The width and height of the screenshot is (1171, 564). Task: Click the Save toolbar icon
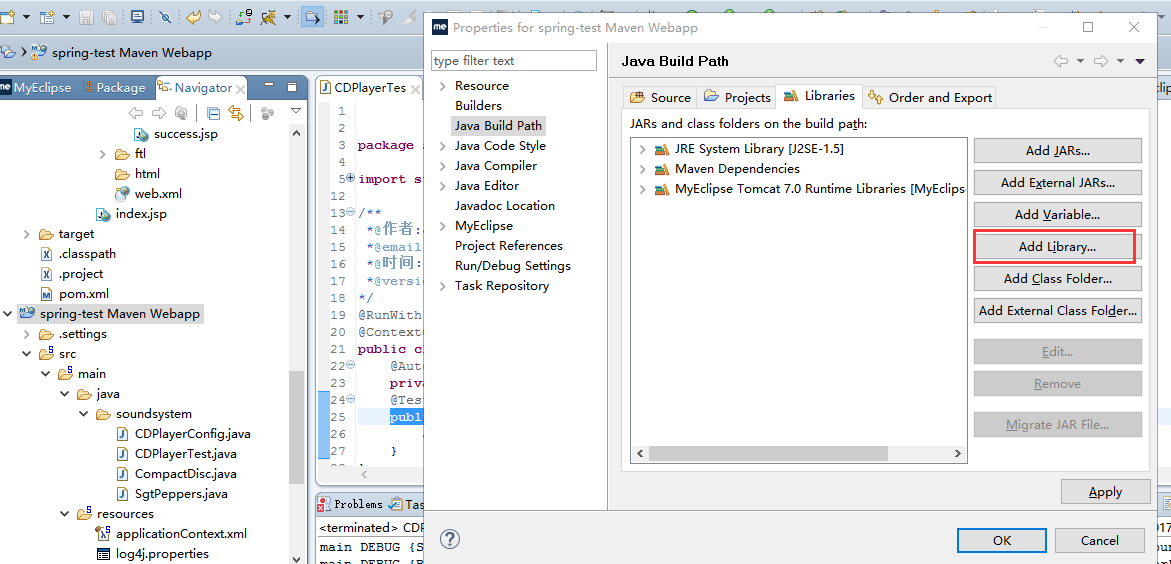click(x=87, y=16)
